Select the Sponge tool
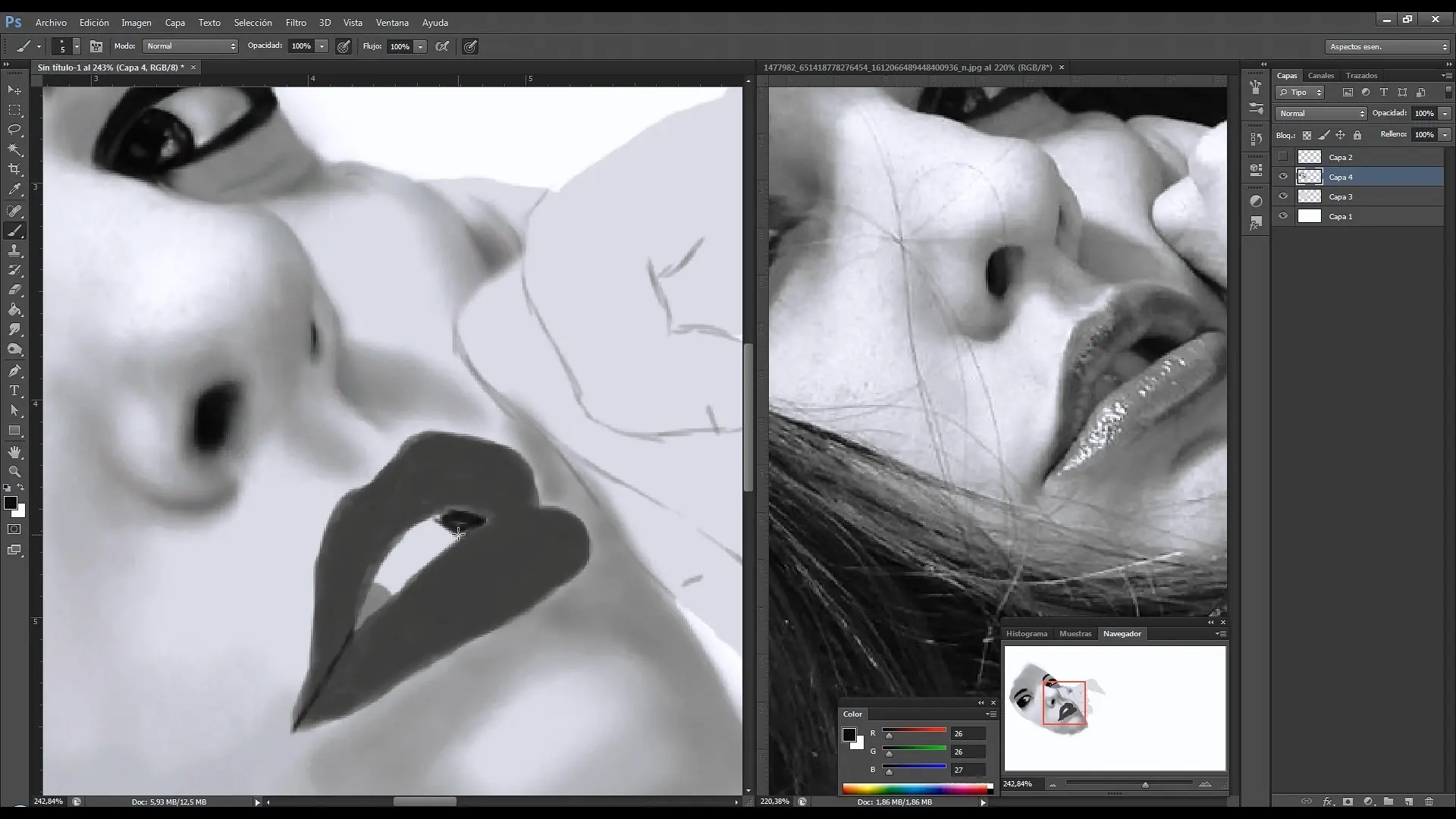 [x=14, y=350]
